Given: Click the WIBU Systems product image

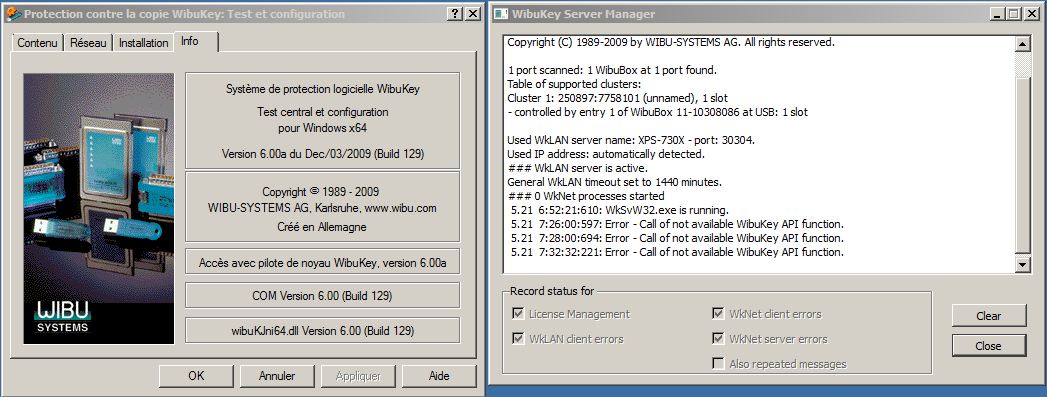Looking at the screenshot, I should coord(99,208).
